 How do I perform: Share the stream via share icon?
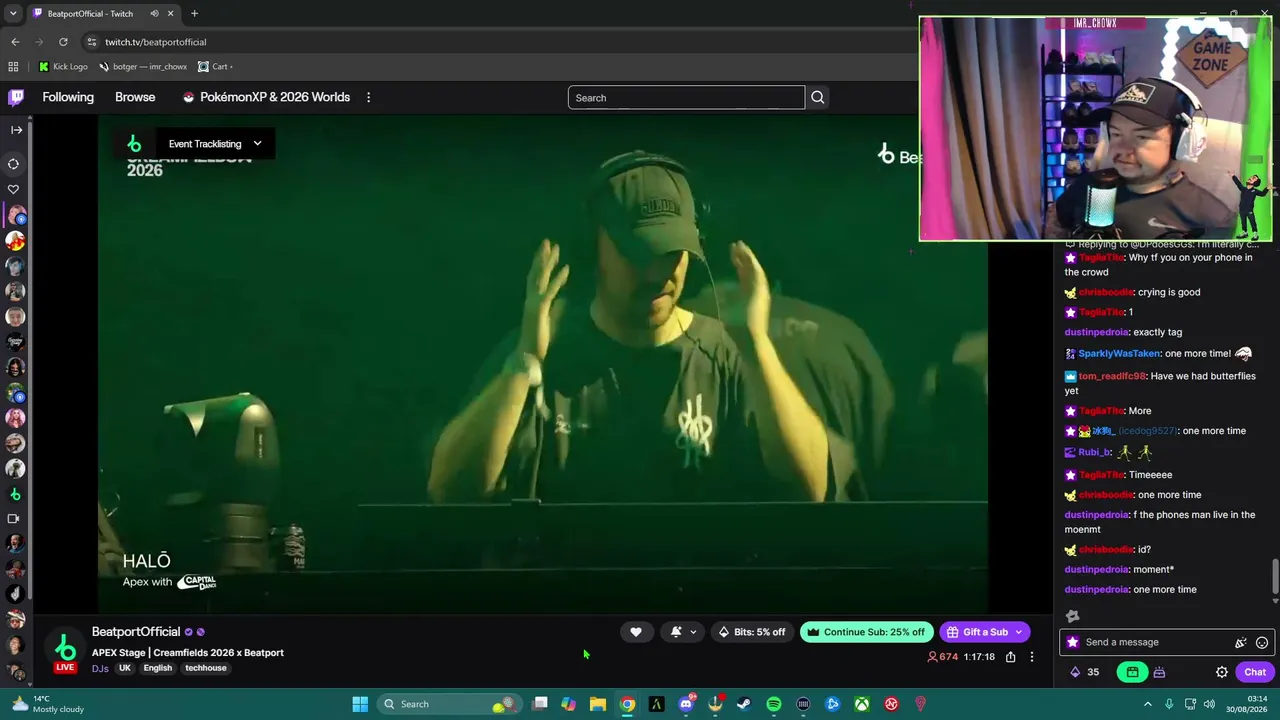pyautogui.click(x=1010, y=657)
